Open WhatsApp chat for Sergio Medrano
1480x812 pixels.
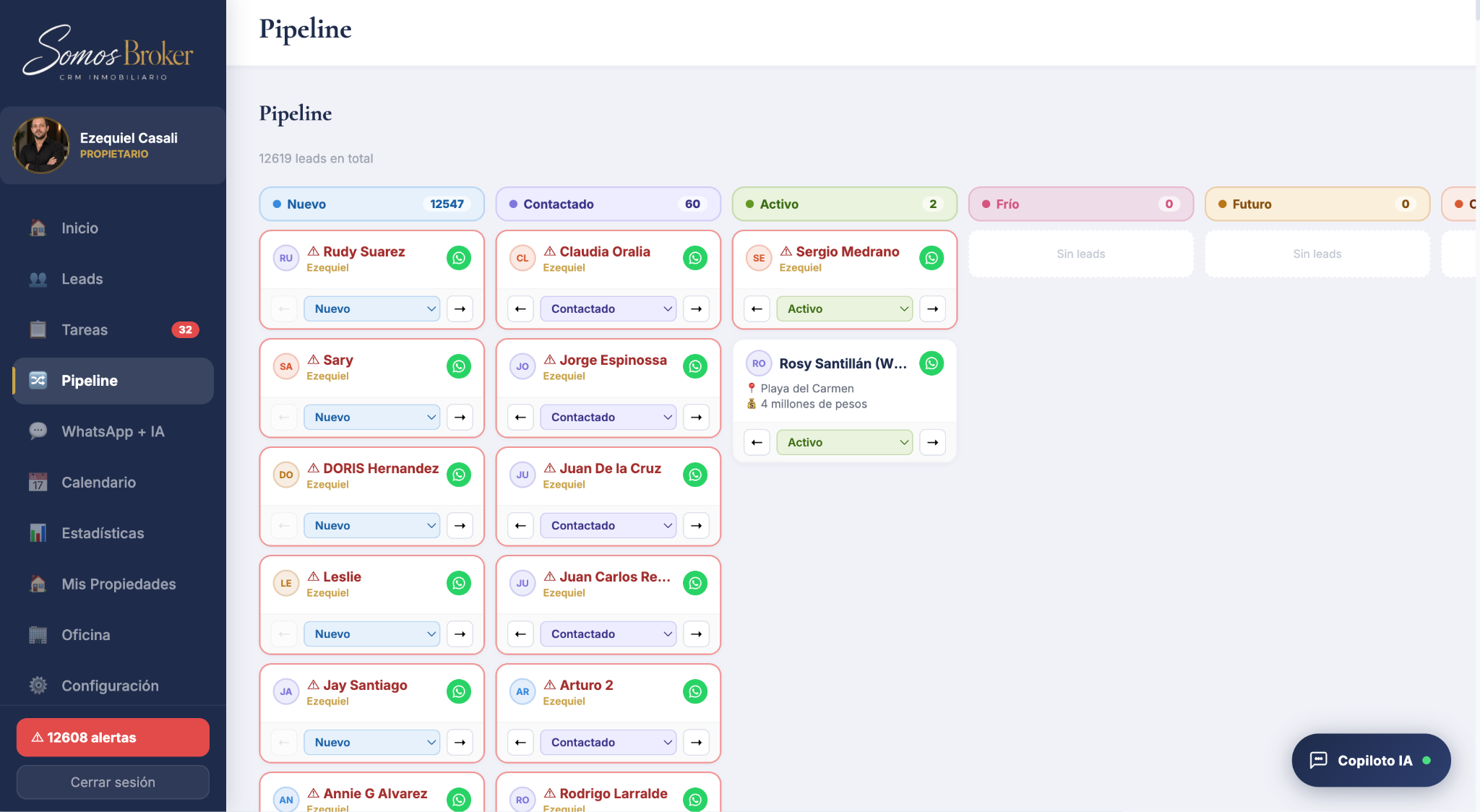(x=932, y=258)
